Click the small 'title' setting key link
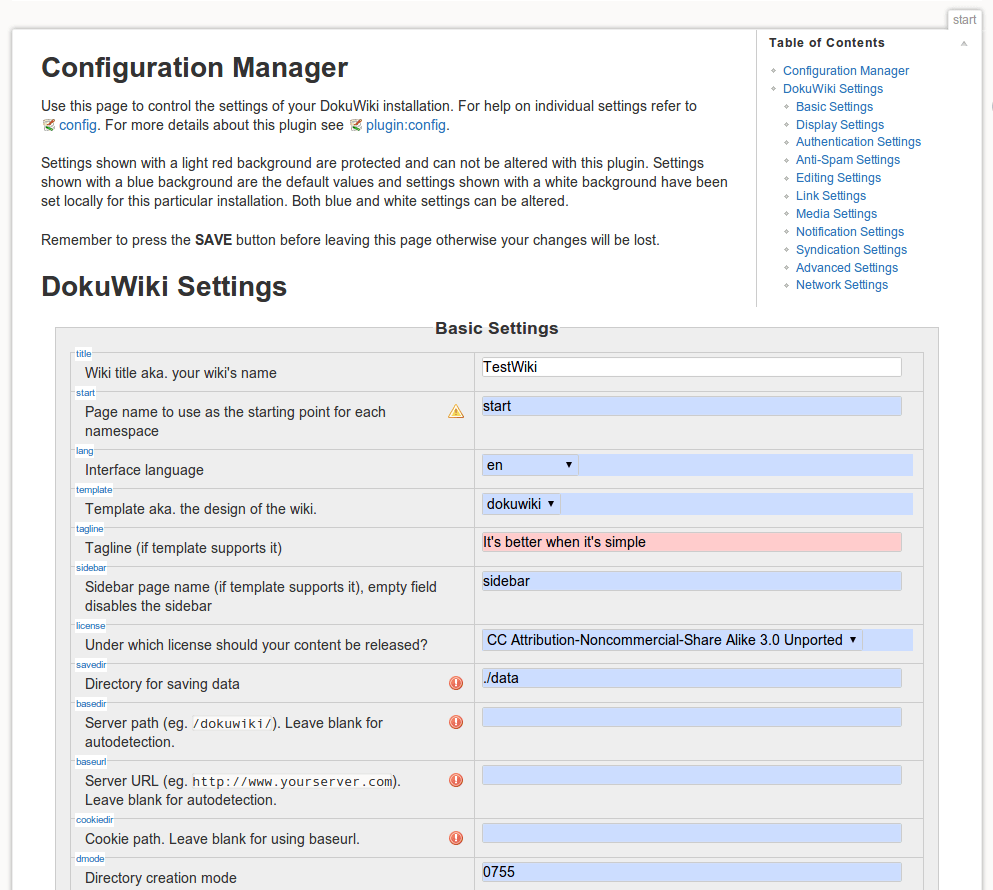The height and width of the screenshot is (890, 993). coord(84,353)
